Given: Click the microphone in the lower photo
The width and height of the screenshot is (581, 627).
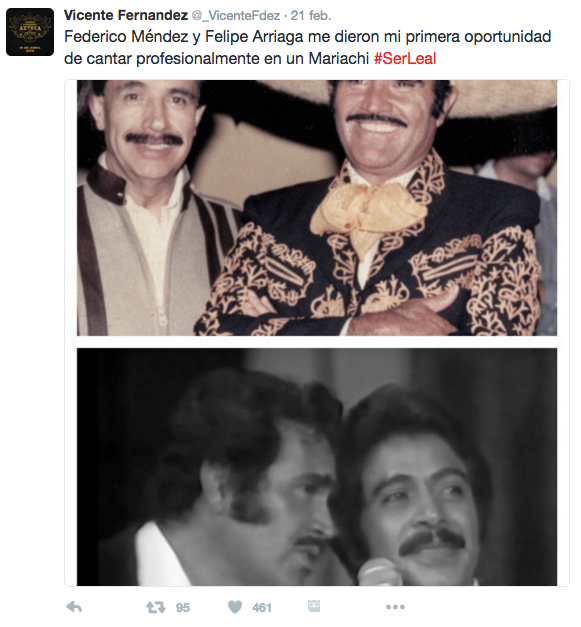Looking at the screenshot, I should click(x=378, y=572).
